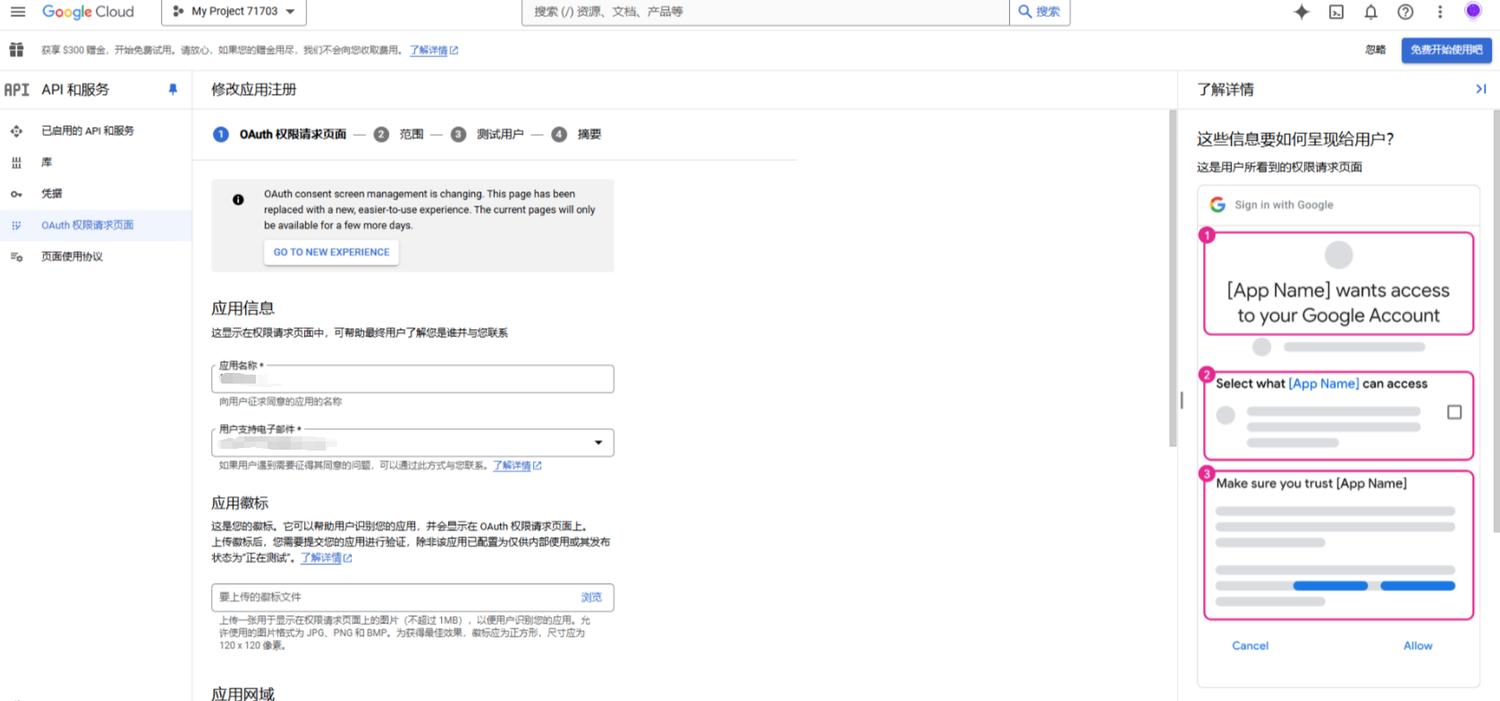Click the info icon in the OAuth notice
Screen dimensions: 1500x701
click(238, 199)
